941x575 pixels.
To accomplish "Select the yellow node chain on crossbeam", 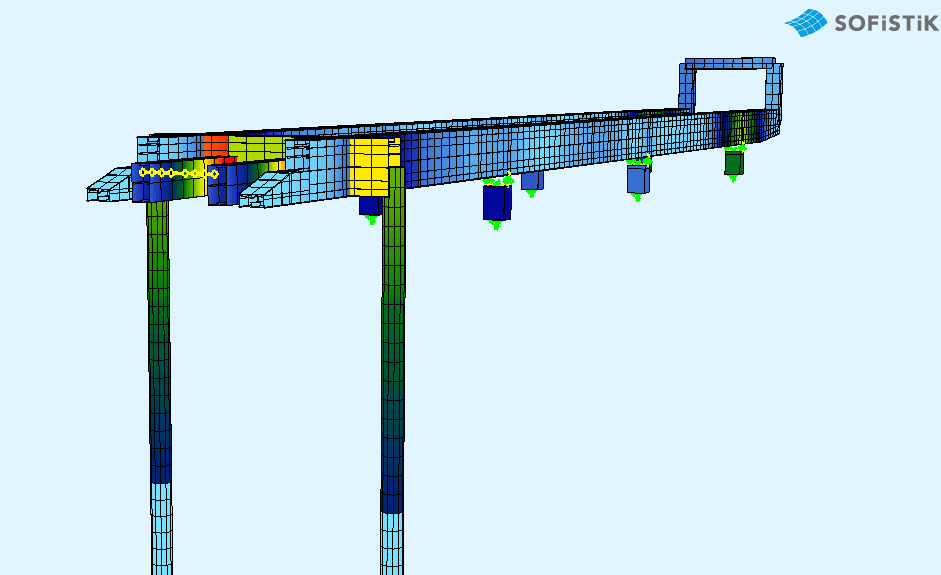I will [178, 173].
